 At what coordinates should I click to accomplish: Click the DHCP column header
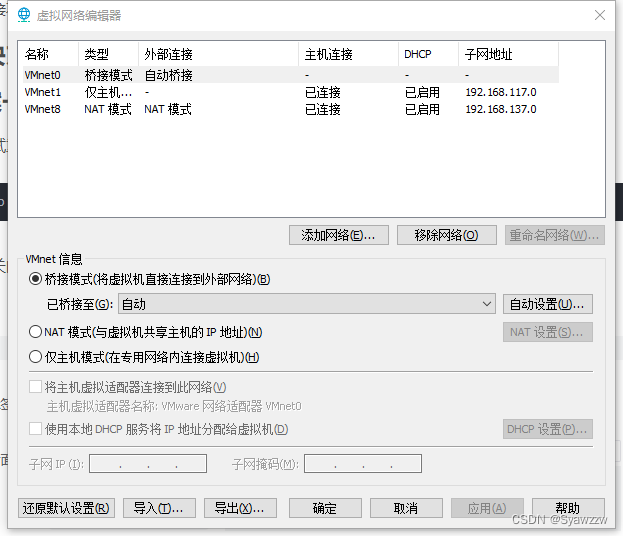click(429, 54)
